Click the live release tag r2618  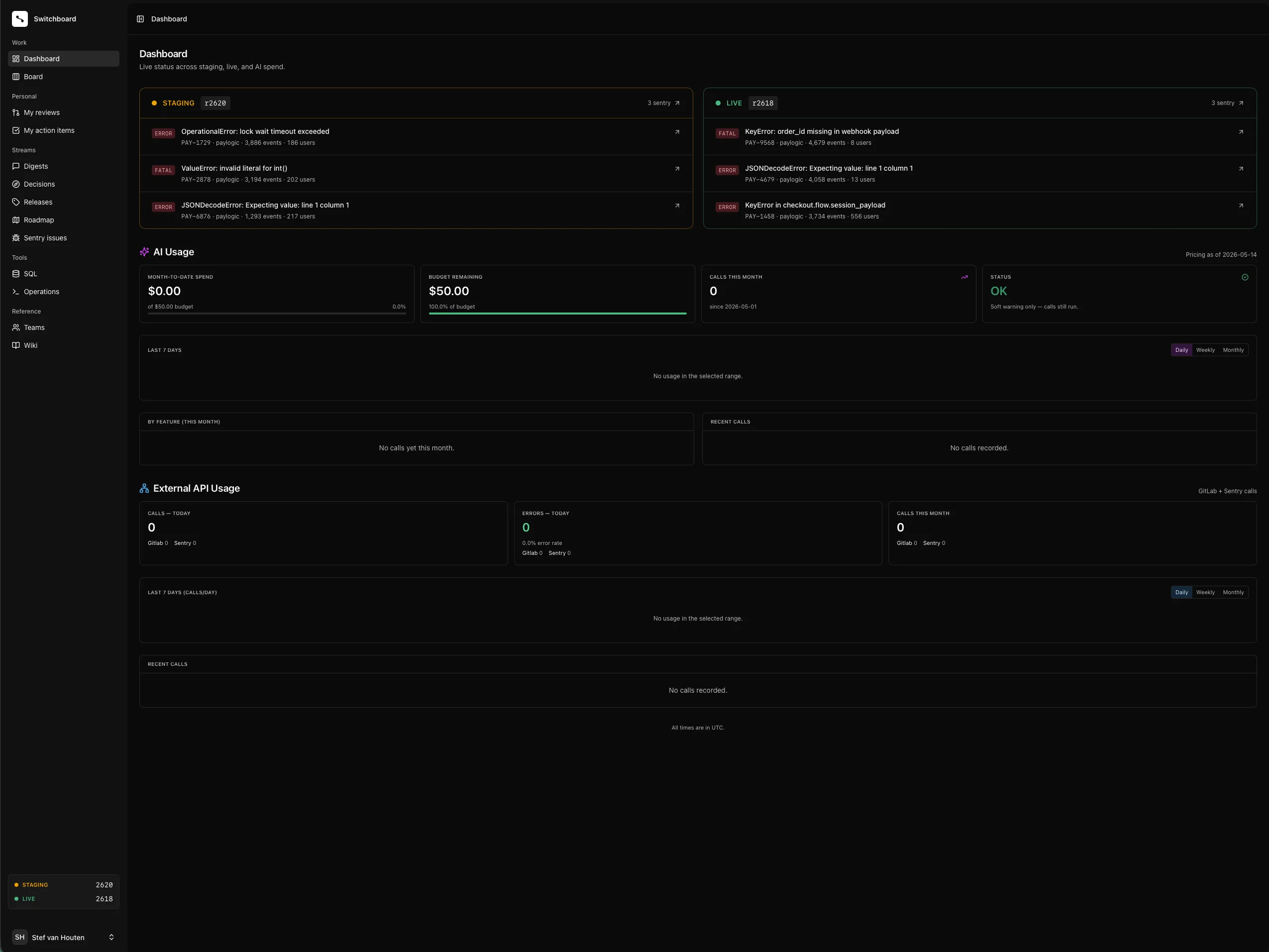762,104
